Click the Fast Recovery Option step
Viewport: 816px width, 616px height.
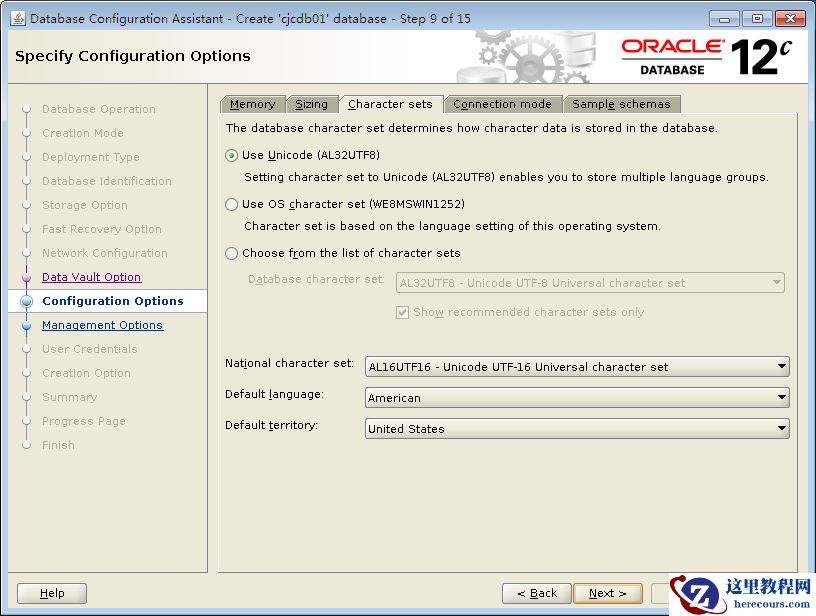pos(102,229)
